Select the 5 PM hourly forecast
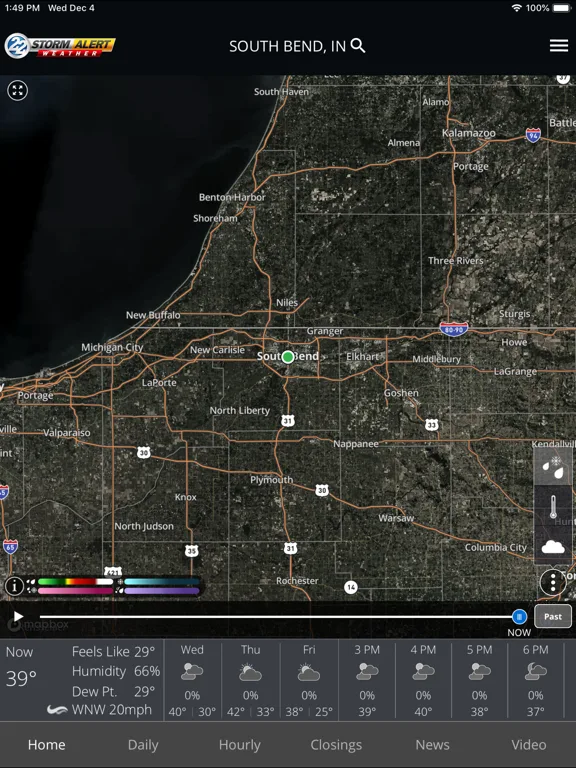The height and width of the screenshot is (768, 576). click(480, 680)
